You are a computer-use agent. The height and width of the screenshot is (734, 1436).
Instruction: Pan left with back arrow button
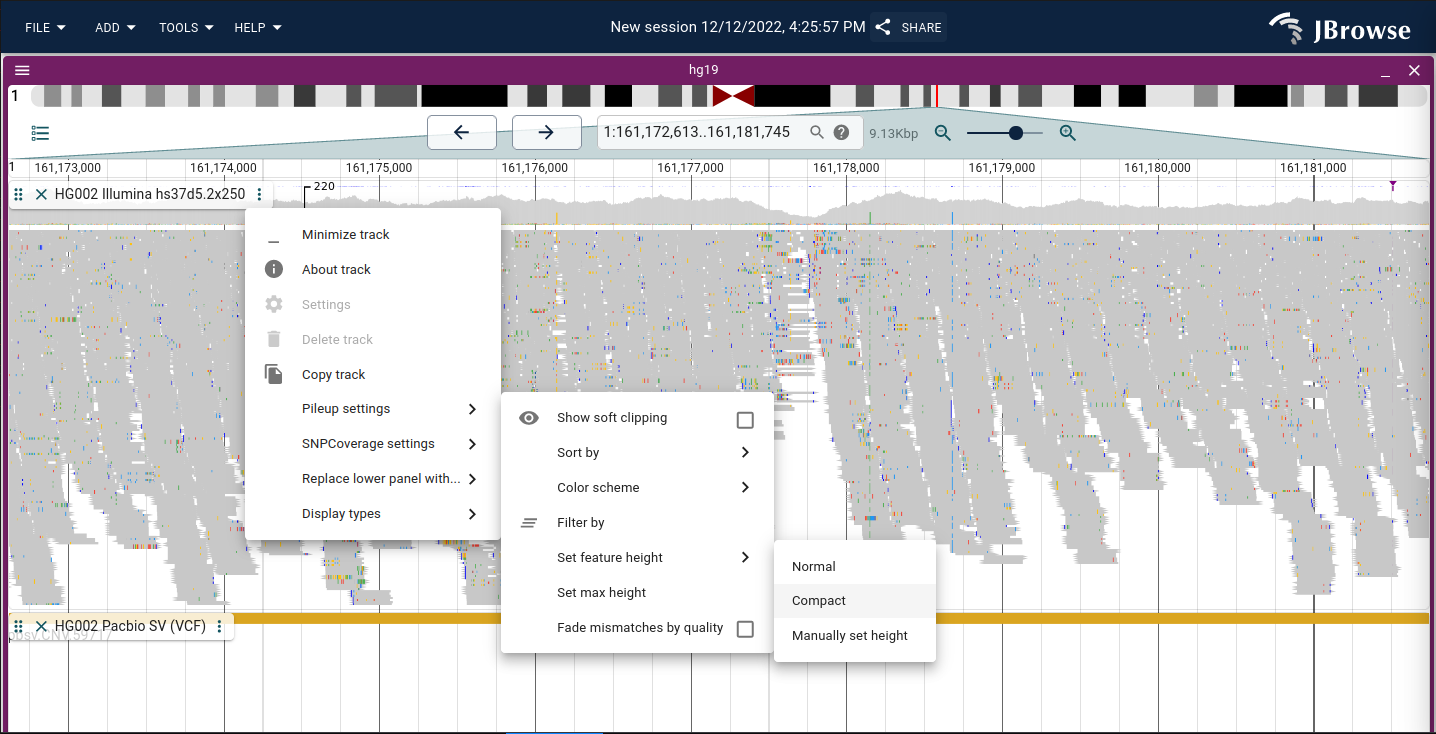(x=461, y=132)
